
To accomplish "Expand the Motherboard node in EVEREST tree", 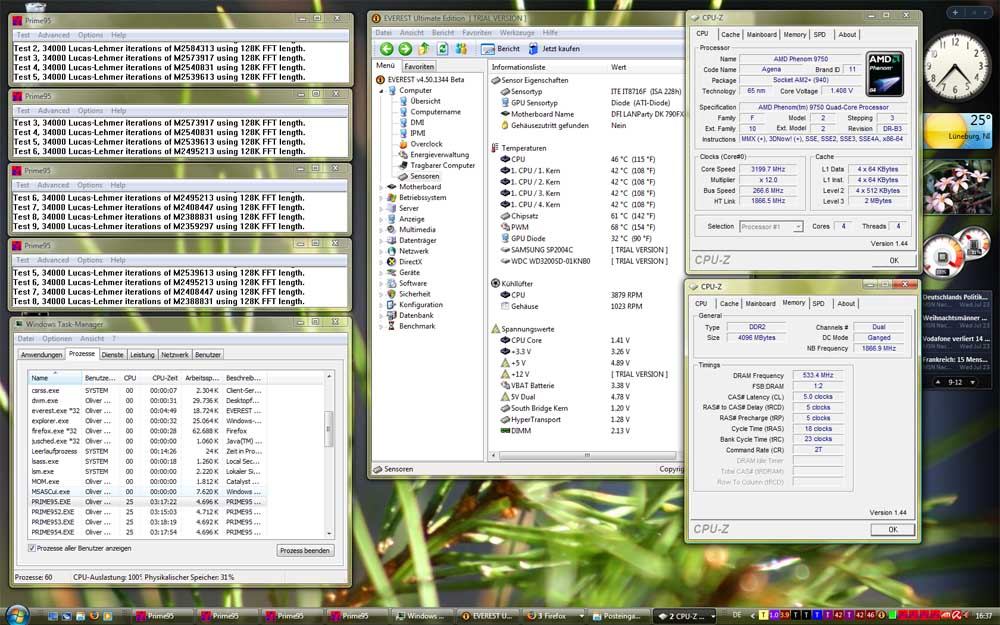I will [381, 188].
